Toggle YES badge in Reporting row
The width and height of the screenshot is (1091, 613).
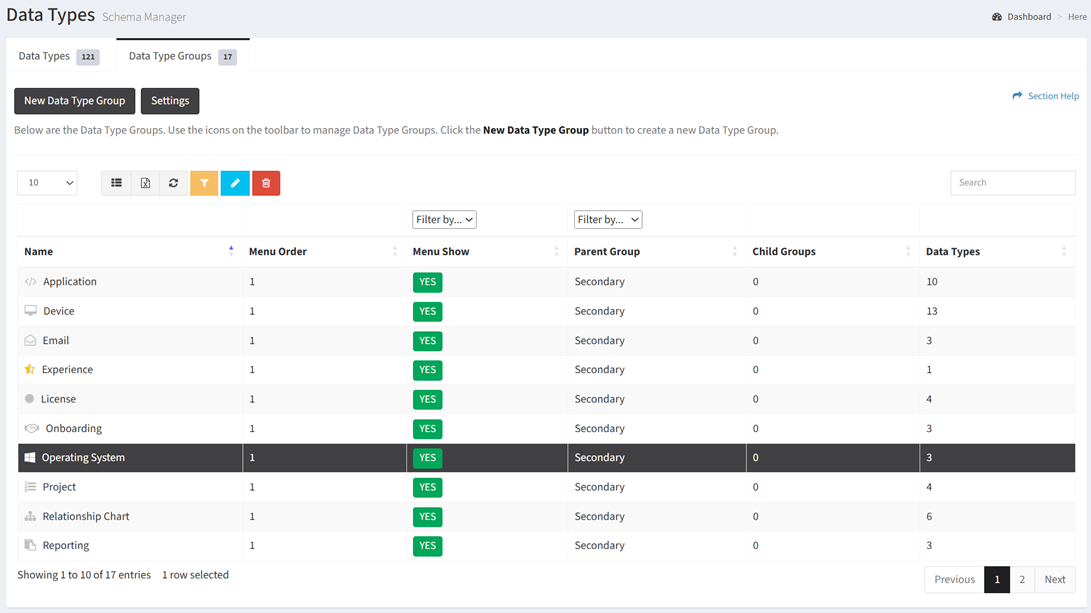[427, 546]
